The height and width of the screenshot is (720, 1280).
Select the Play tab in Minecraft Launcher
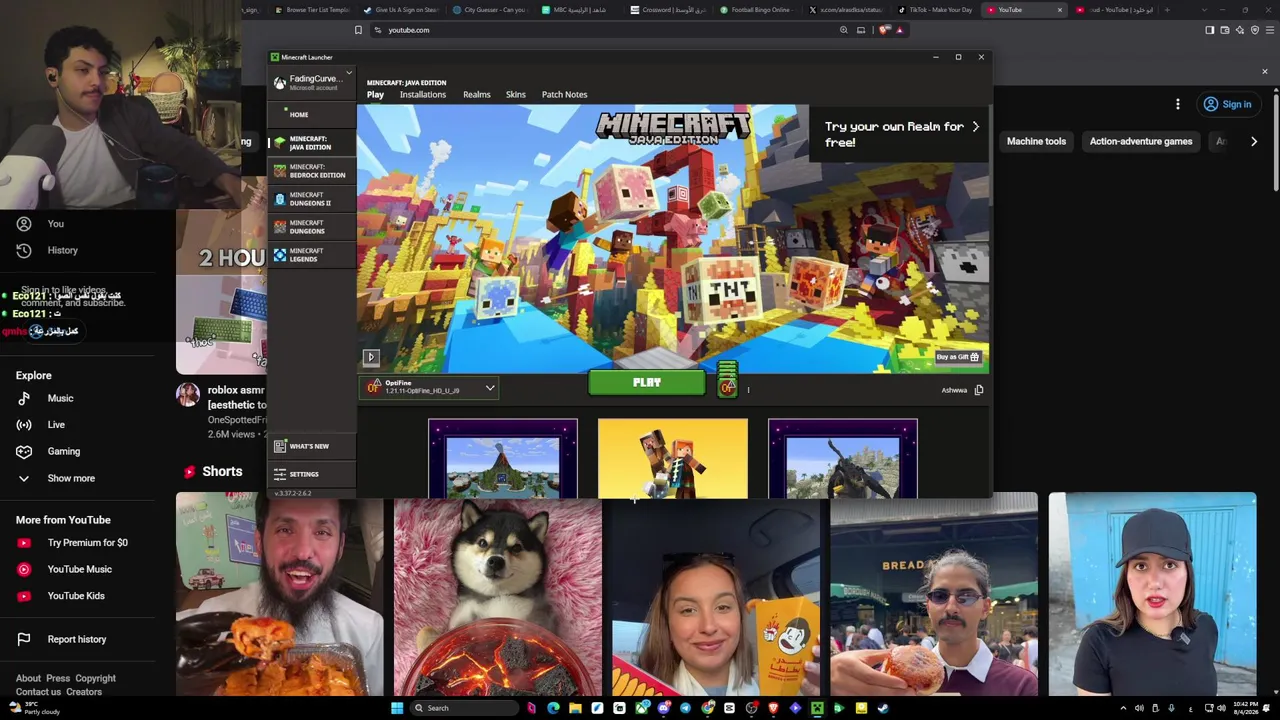(375, 95)
